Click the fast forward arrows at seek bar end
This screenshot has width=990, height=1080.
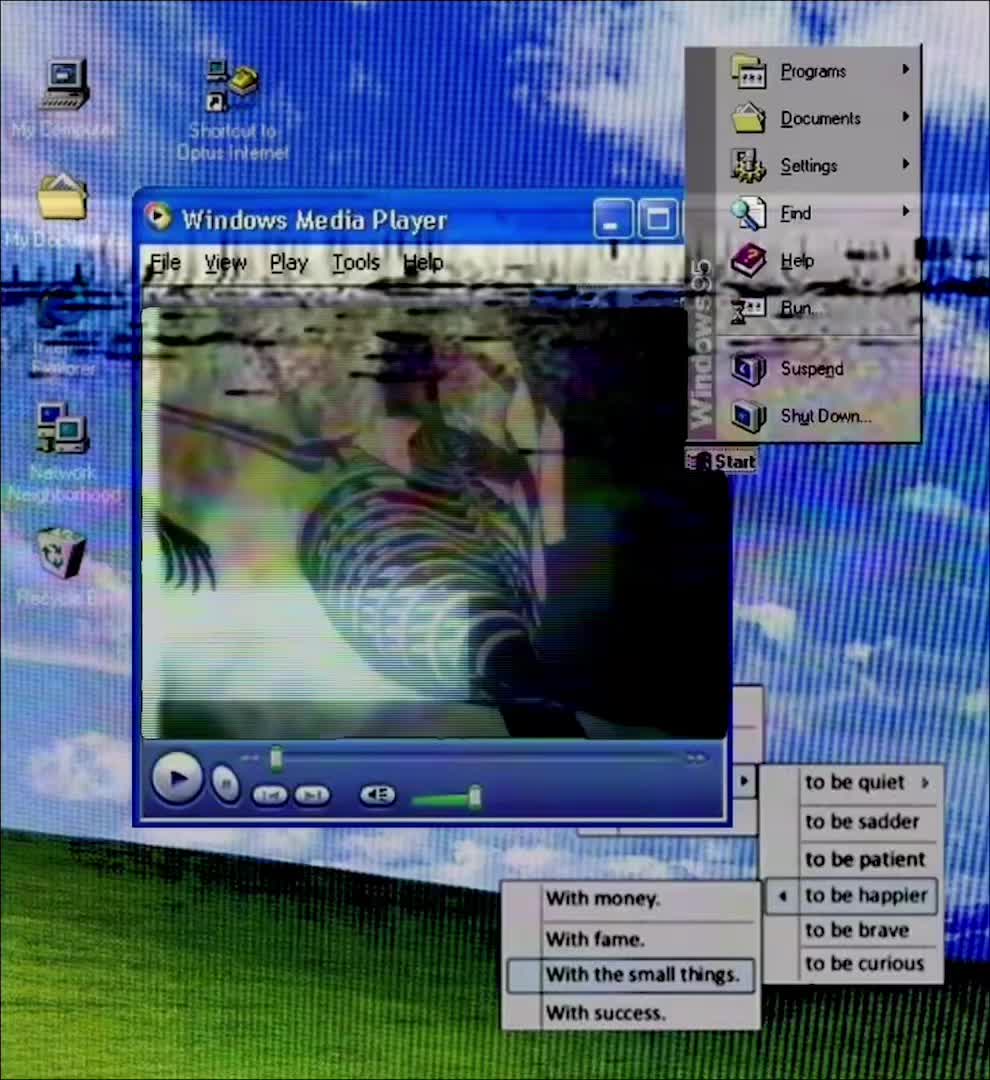(x=696, y=758)
